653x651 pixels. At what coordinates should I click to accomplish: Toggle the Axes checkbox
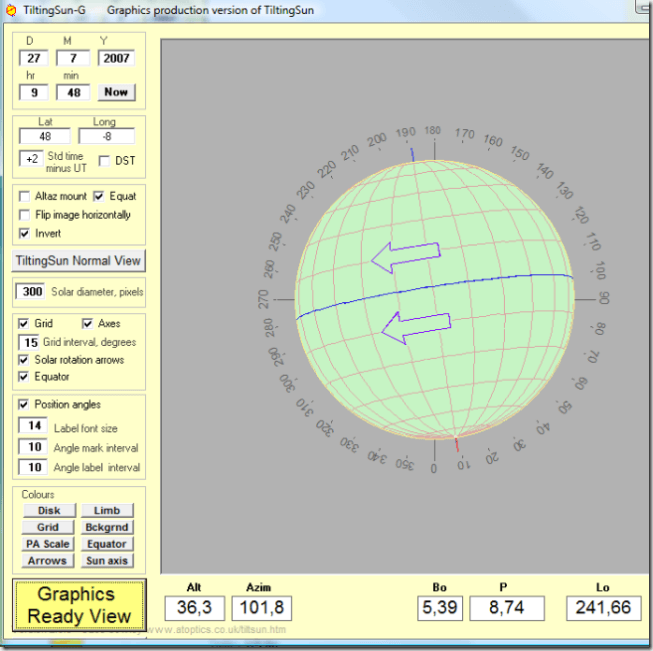click(88, 324)
